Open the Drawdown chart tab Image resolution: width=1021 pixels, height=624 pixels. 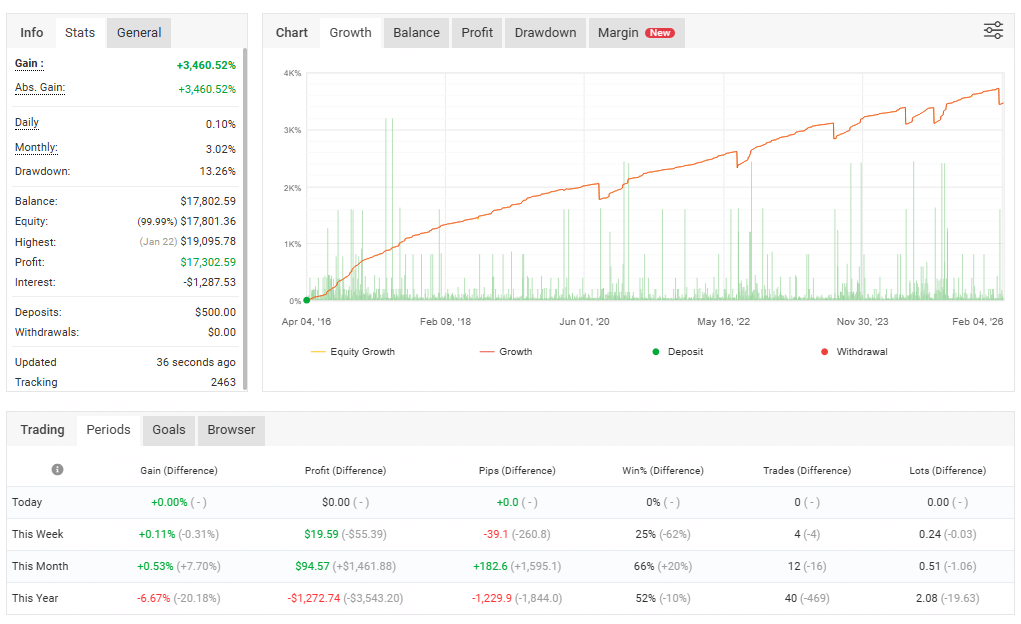pos(545,33)
